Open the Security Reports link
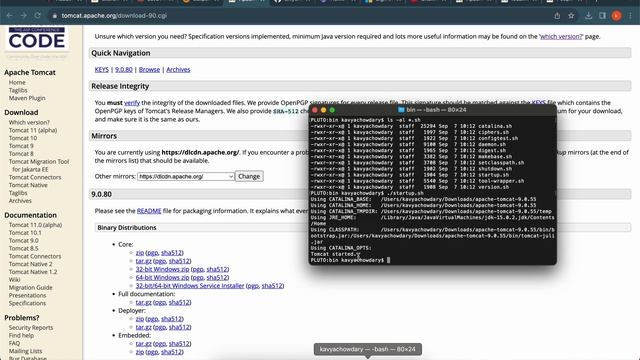Screen dimensions: 640x360 pos(31,327)
